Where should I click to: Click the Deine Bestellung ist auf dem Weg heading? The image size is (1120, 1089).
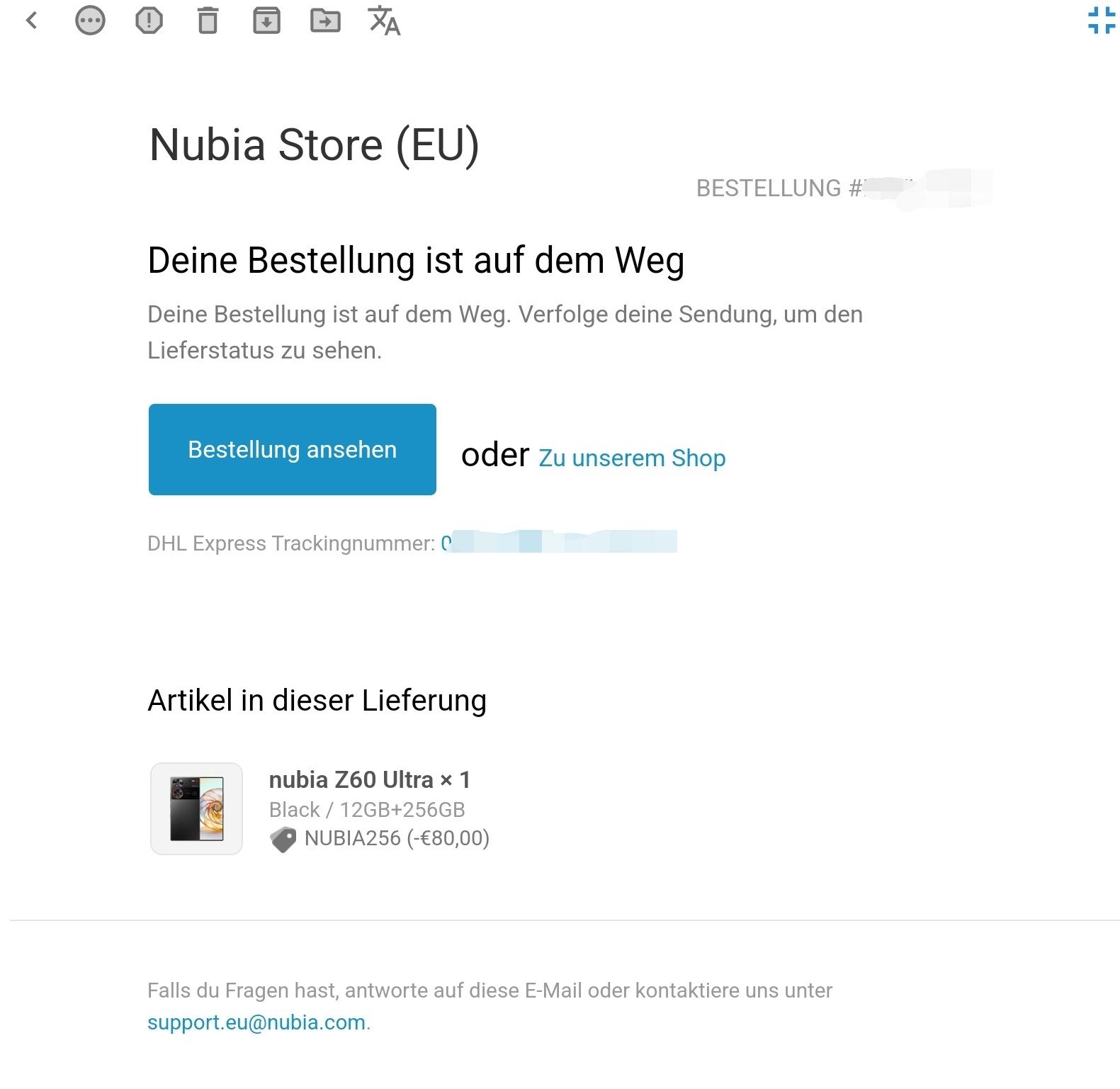[416, 260]
